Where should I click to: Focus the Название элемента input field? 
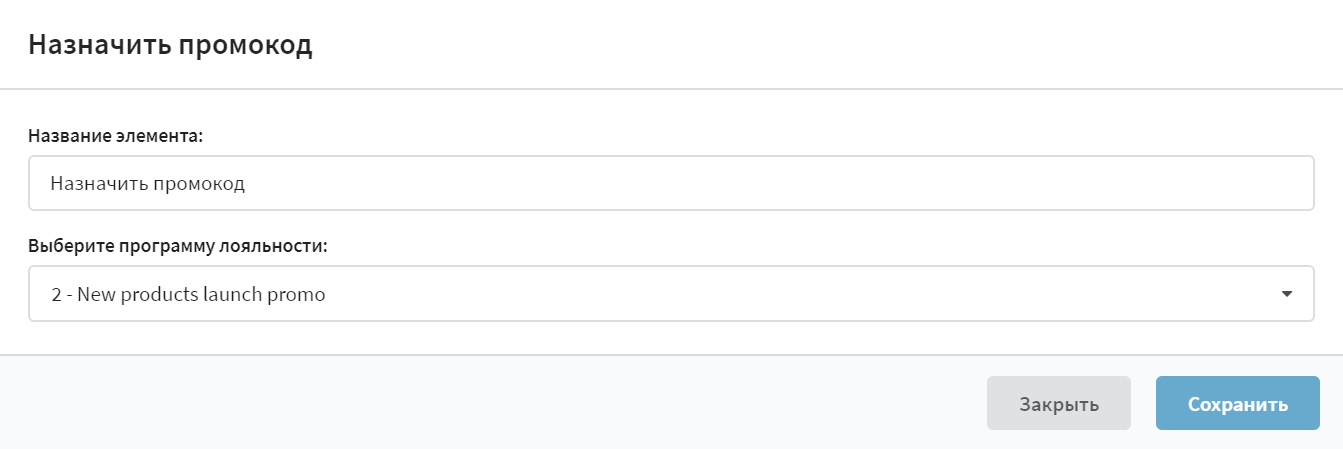tap(671, 183)
